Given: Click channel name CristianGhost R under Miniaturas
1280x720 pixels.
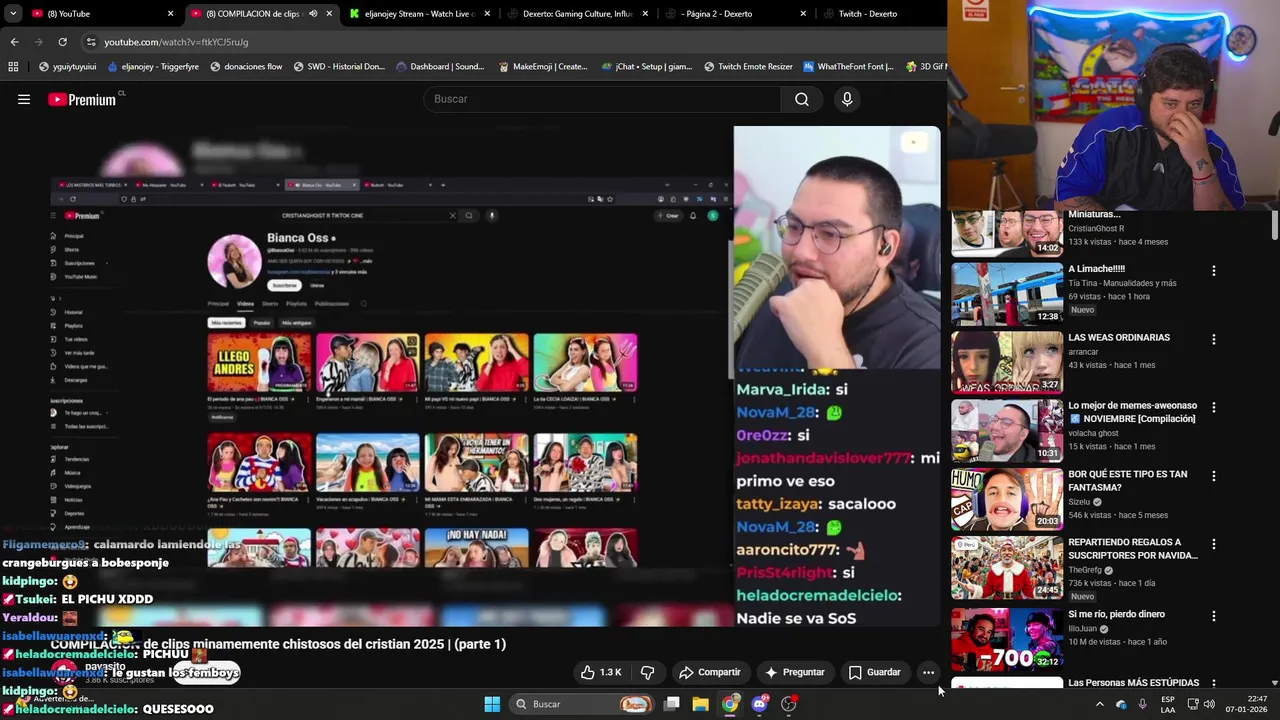Looking at the screenshot, I should pyautogui.click(x=1096, y=229).
